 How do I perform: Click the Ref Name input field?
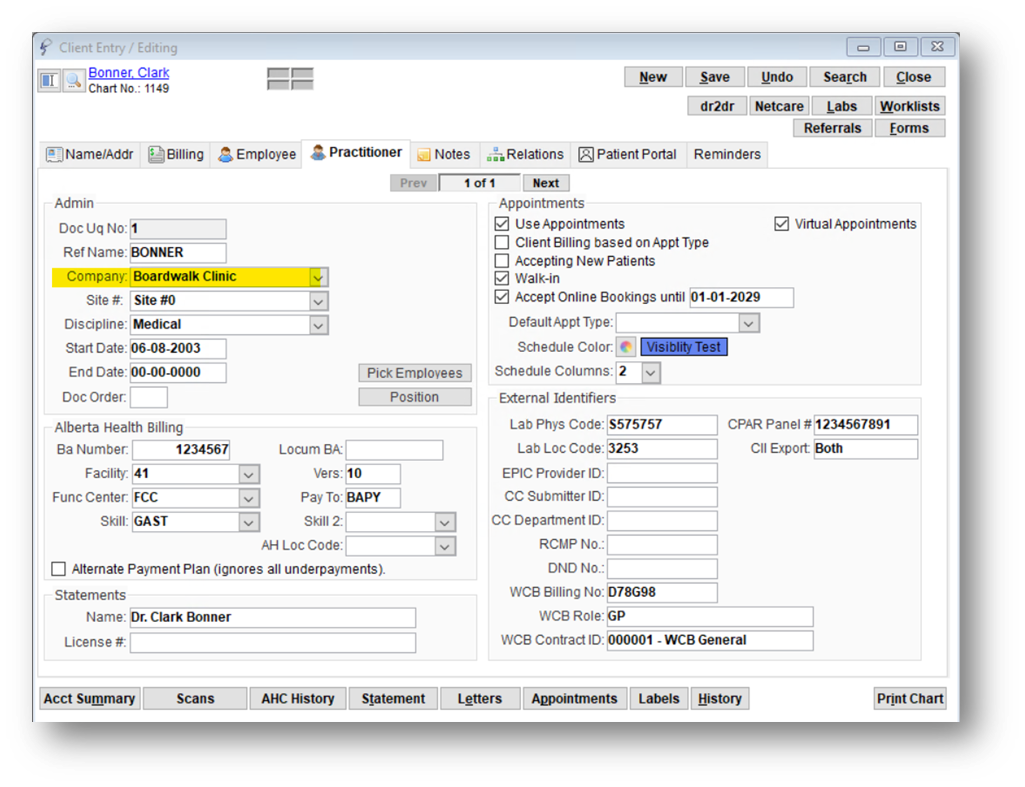click(x=178, y=253)
